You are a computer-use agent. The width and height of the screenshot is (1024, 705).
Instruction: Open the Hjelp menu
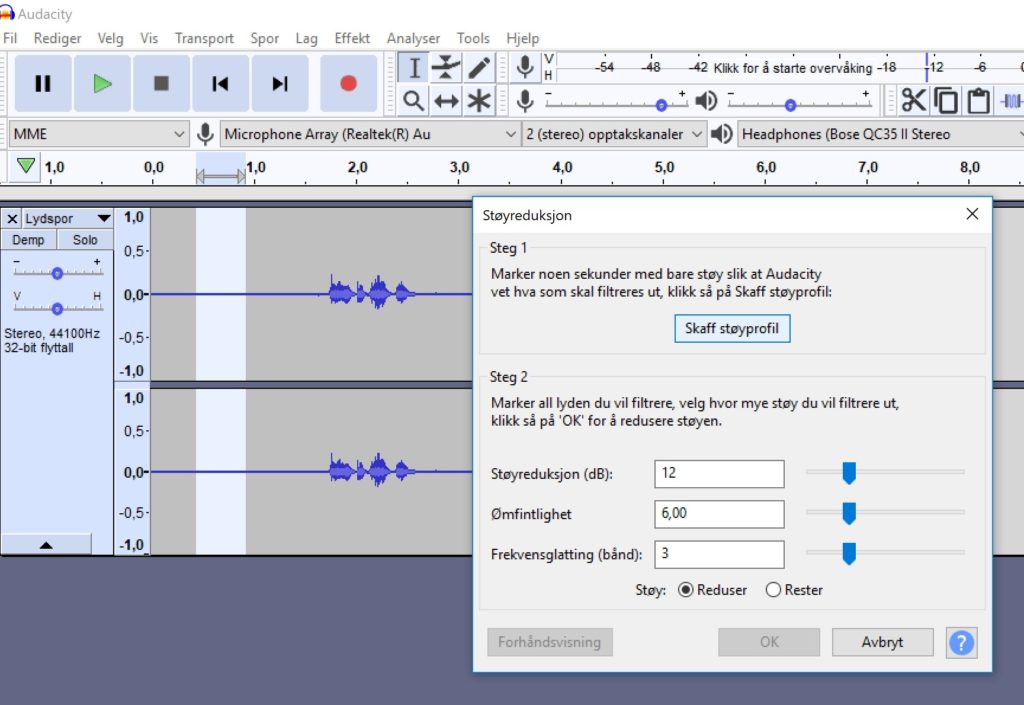pyautogui.click(x=522, y=39)
